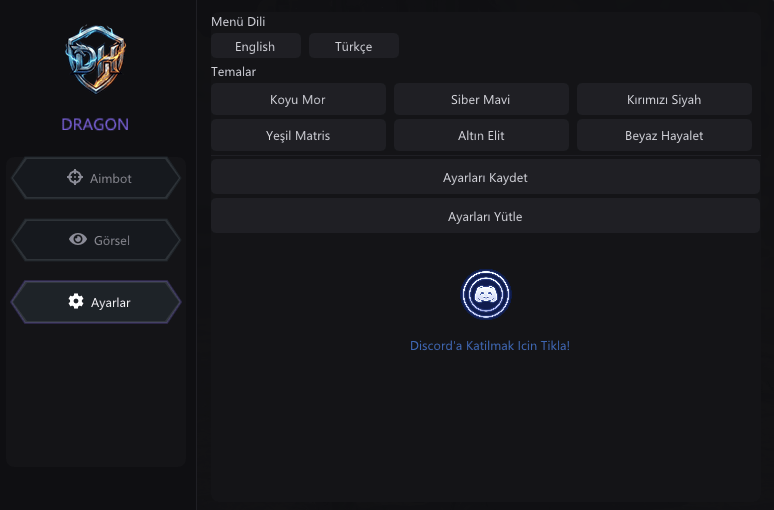Load settings with Ayarları Yütle
This screenshot has width=774, height=510.
click(485, 216)
